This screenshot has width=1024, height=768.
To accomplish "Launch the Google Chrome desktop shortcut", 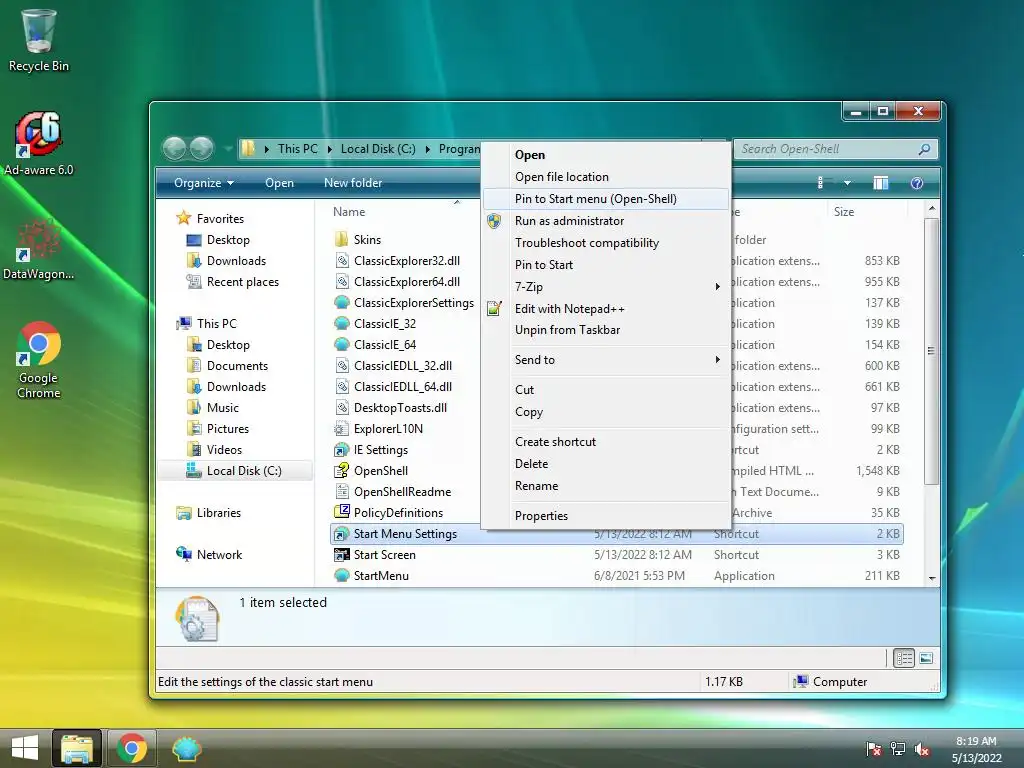I will tap(39, 359).
